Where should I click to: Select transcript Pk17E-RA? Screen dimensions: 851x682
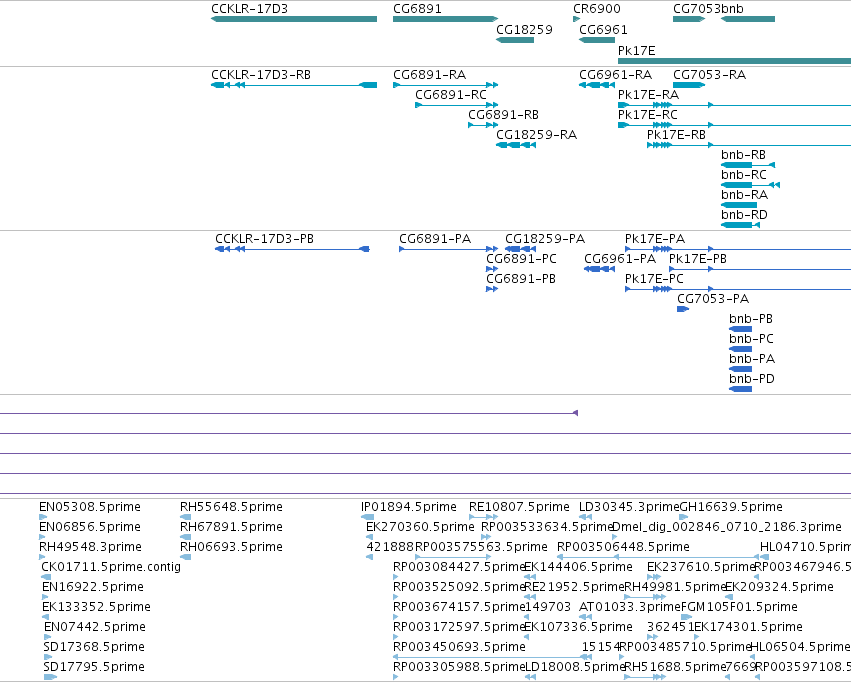click(x=734, y=105)
